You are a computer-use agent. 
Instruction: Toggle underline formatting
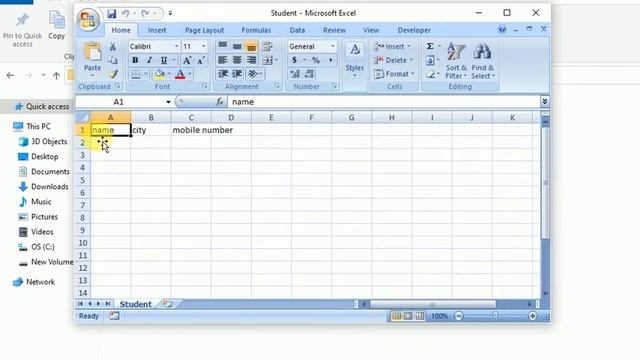pos(164,60)
